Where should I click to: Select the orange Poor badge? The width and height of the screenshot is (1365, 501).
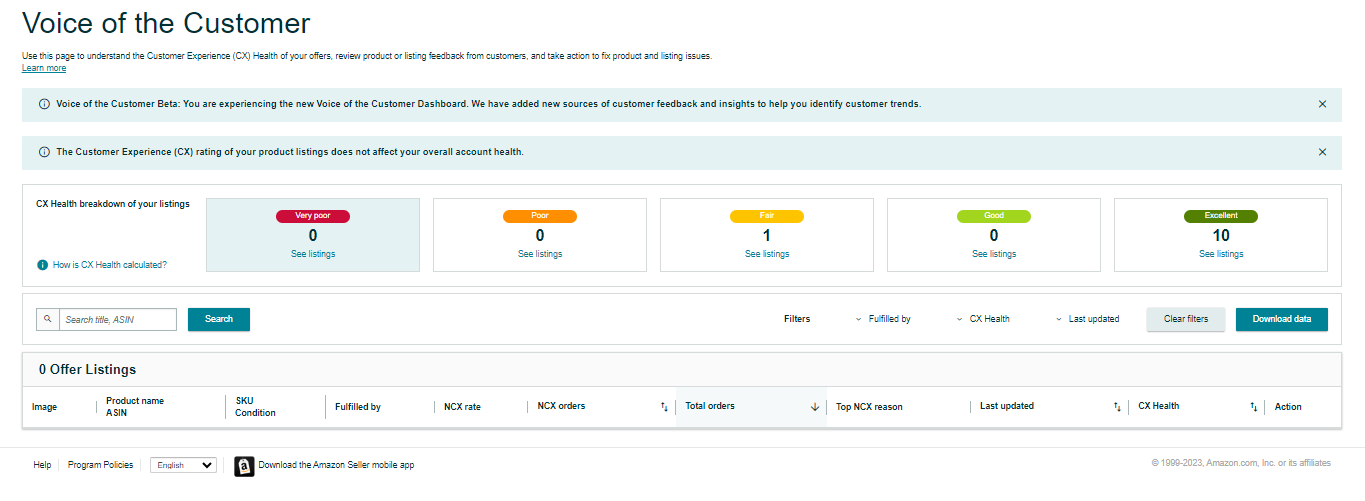(x=540, y=216)
